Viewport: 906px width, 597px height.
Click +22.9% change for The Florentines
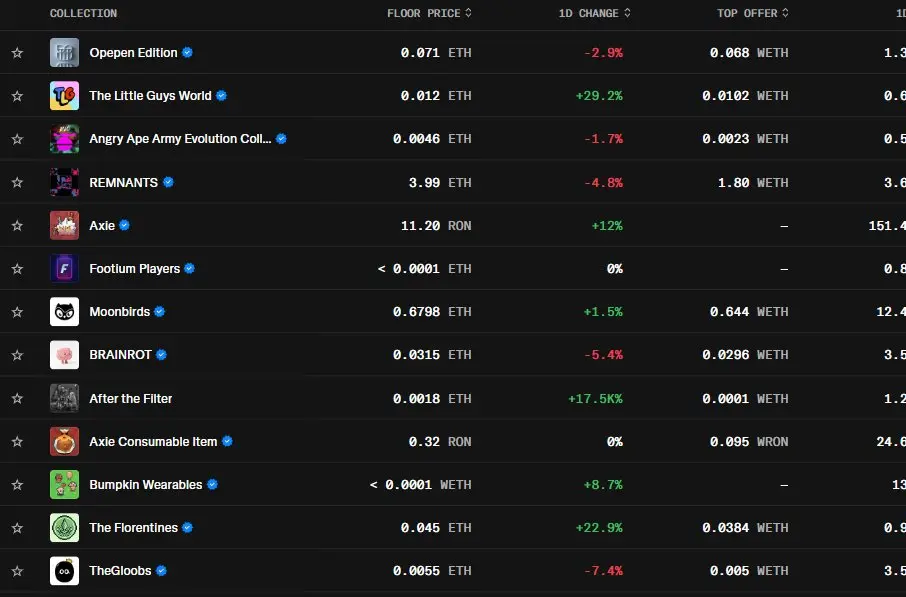tap(599, 528)
